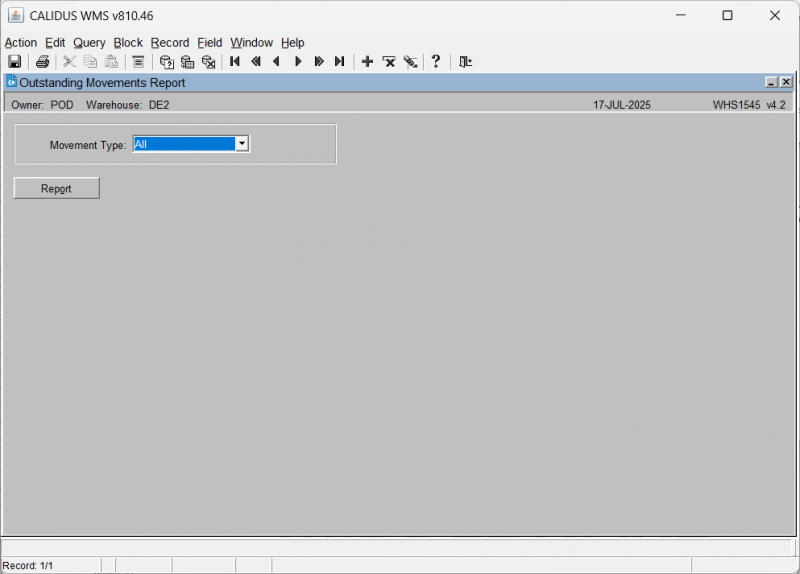The height and width of the screenshot is (574, 800).
Task: Click the v4.2 version text
Action: coord(776,105)
